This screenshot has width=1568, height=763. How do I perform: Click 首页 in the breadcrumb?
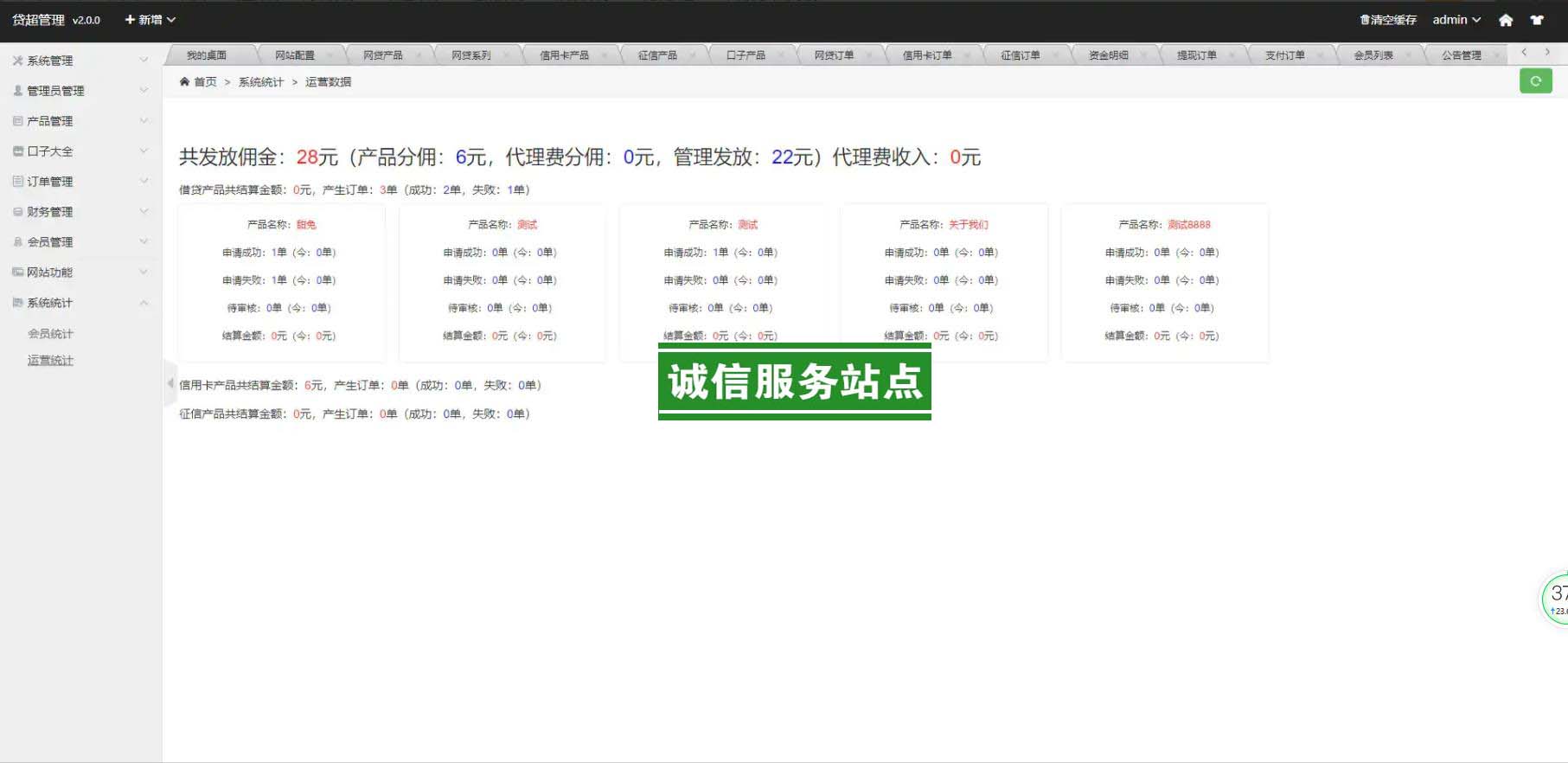tap(205, 82)
